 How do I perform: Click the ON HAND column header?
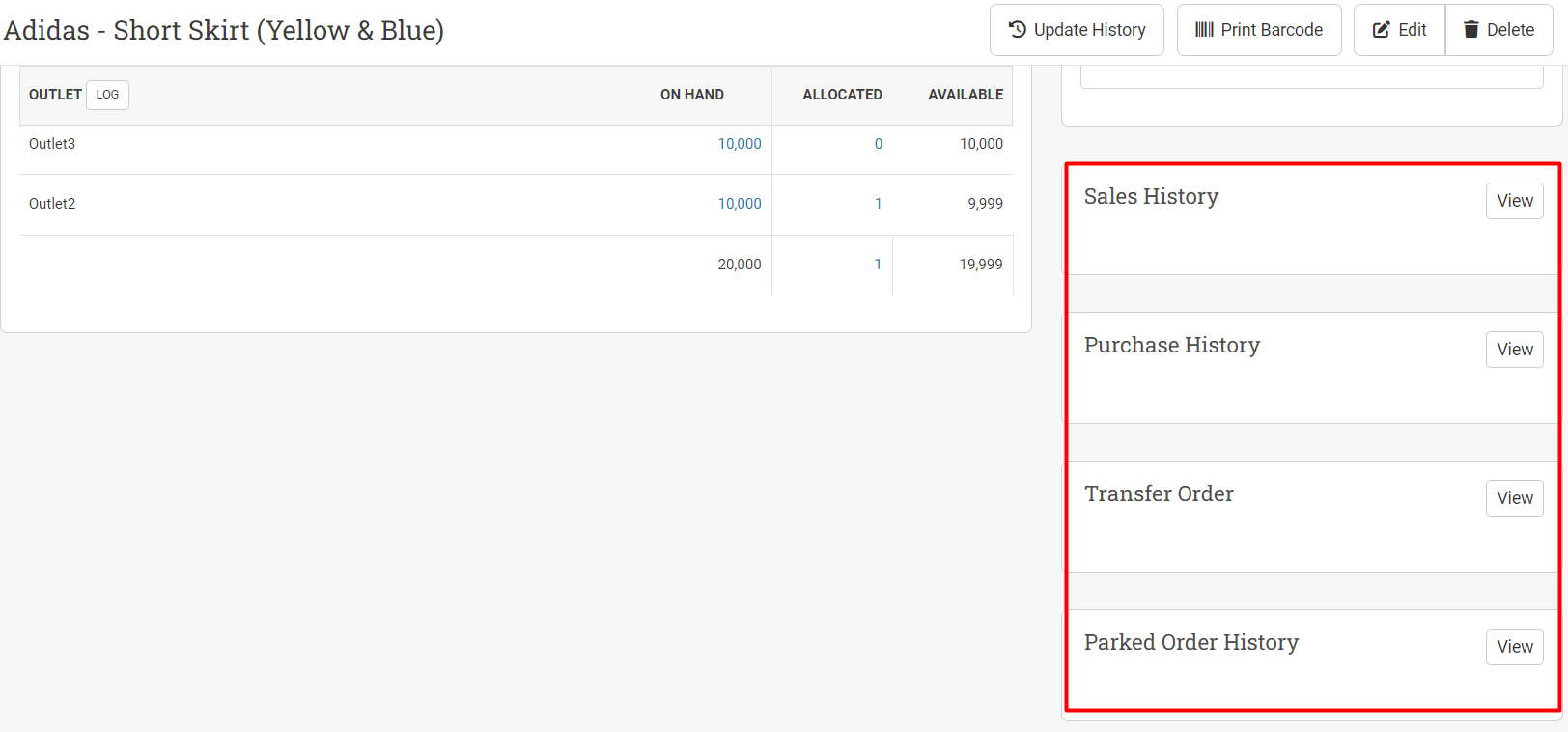(x=692, y=95)
